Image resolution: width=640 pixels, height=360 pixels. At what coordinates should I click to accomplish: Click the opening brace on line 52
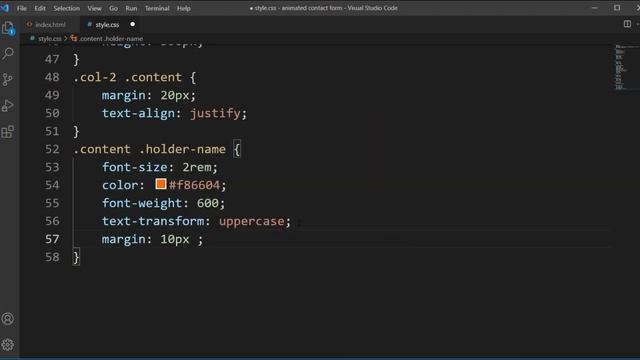tap(237, 149)
